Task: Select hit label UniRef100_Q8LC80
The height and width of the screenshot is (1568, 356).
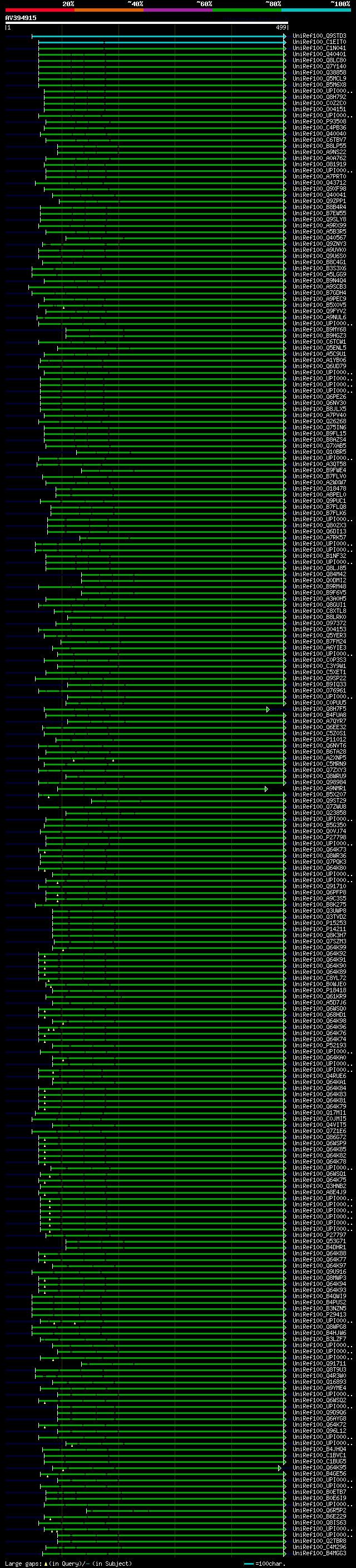Action: point(319,60)
